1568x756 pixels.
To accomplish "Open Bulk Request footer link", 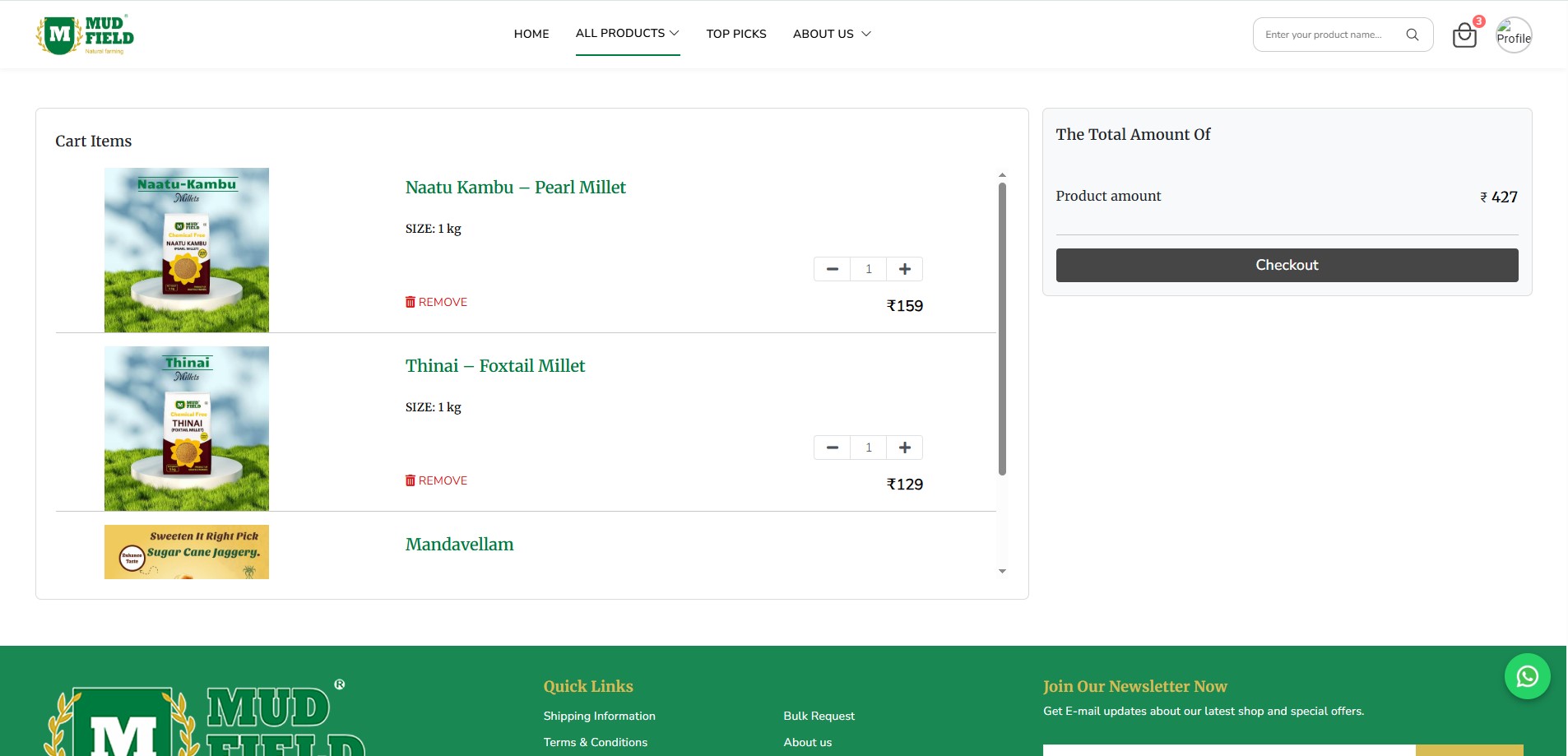I will [819, 716].
